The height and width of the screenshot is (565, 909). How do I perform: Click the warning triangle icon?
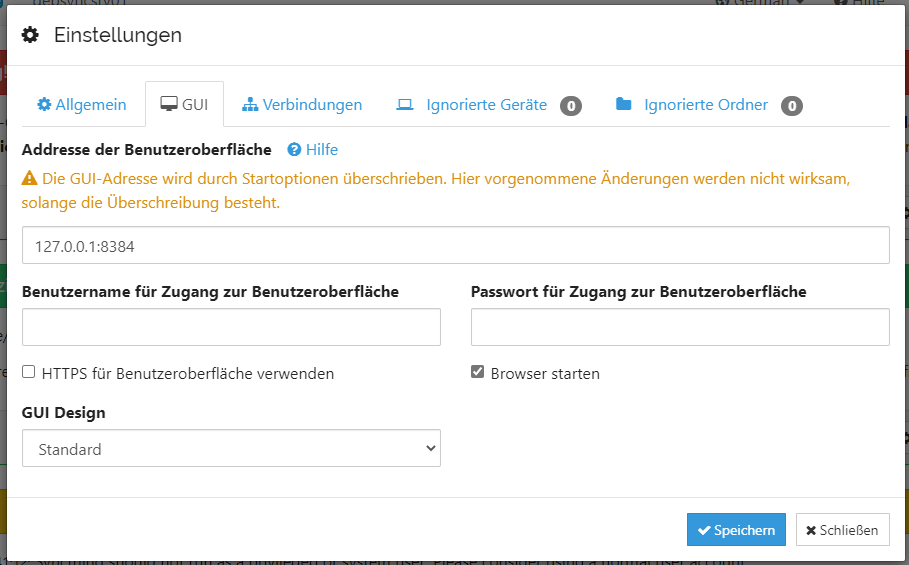(30, 178)
